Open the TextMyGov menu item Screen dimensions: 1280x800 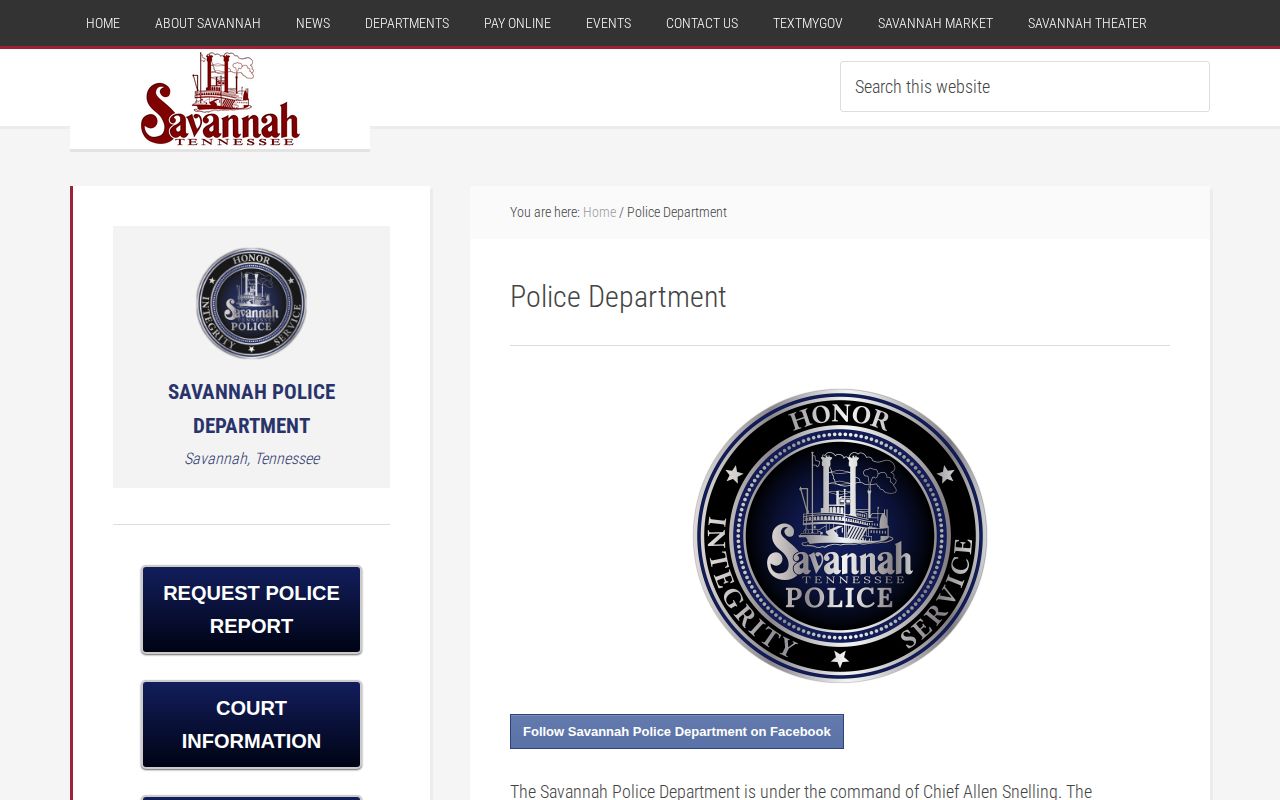click(x=808, y=23)
